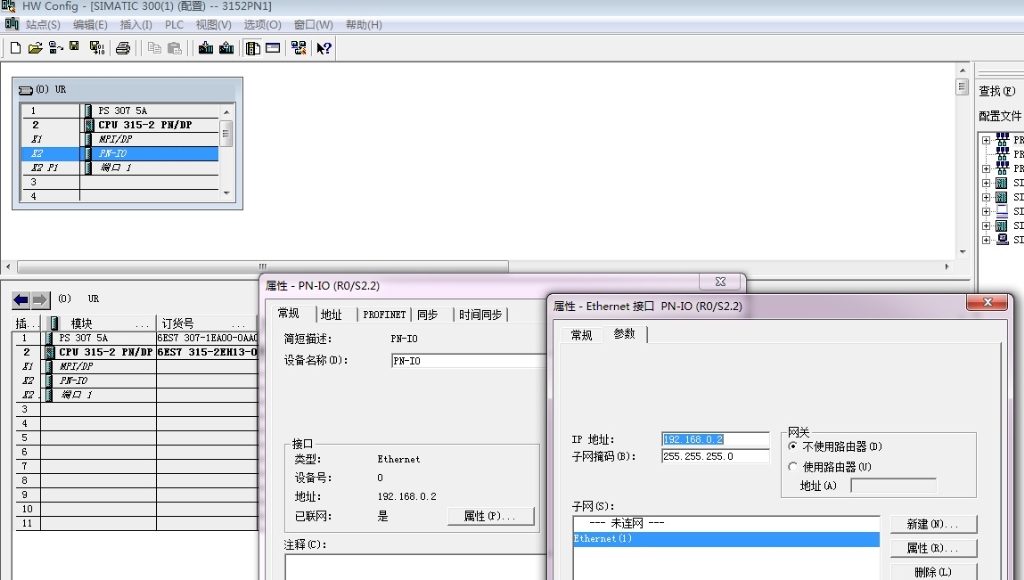Open the 视图(V) menu
The image size is (1024, 580).
click(214, 25)
